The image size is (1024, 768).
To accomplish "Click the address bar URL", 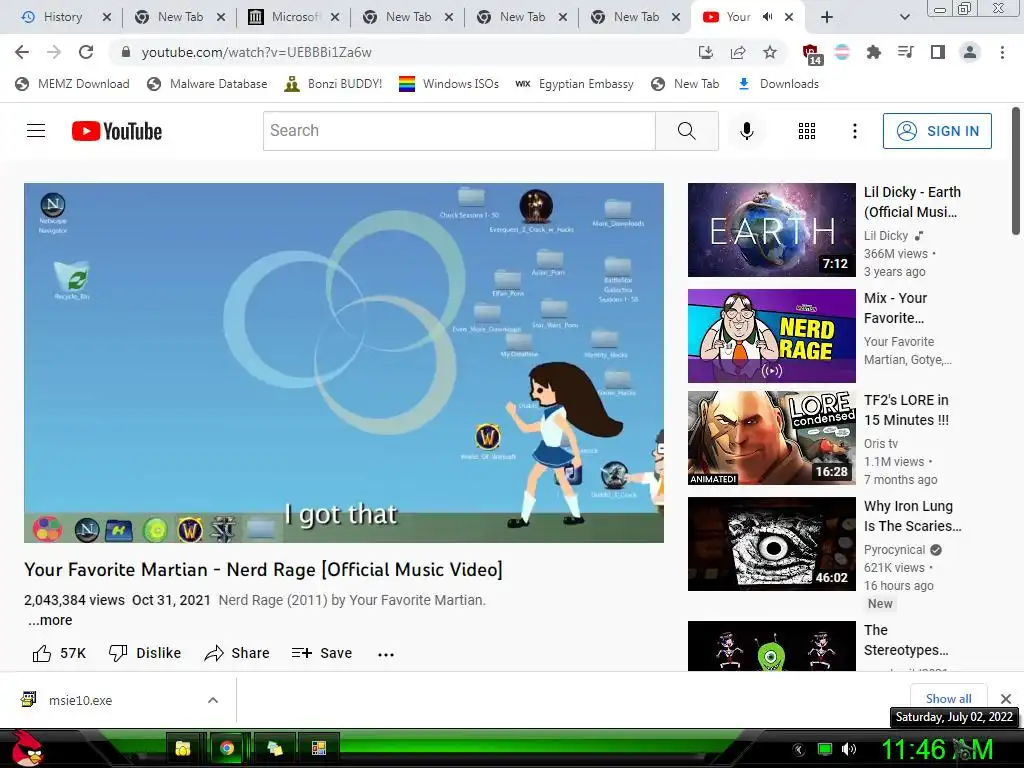I will pyautogui.click(x=257, y=52).
